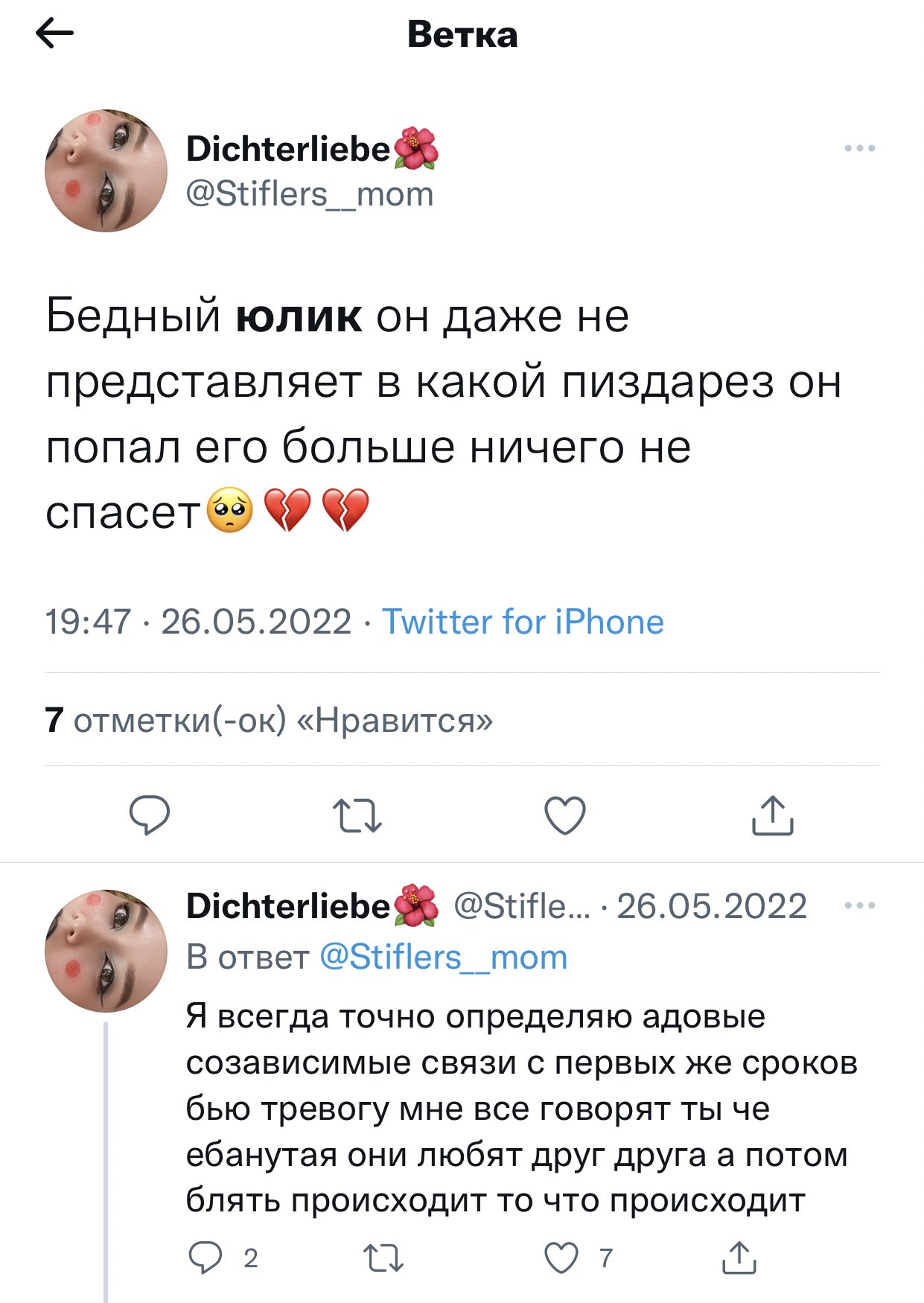Open comments on the reply tweet
Viewport: 924px width, 1303px height.
205,1258
